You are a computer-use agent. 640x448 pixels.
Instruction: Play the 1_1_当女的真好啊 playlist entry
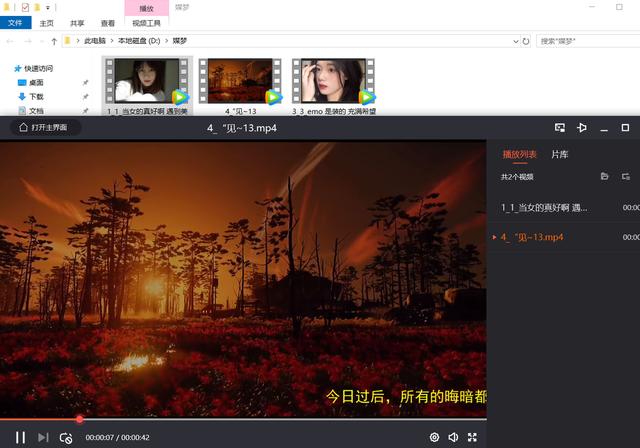pos(564,208)
